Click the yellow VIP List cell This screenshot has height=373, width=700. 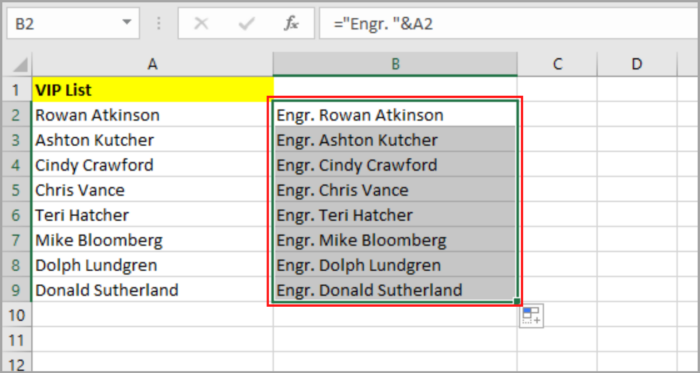153,90
